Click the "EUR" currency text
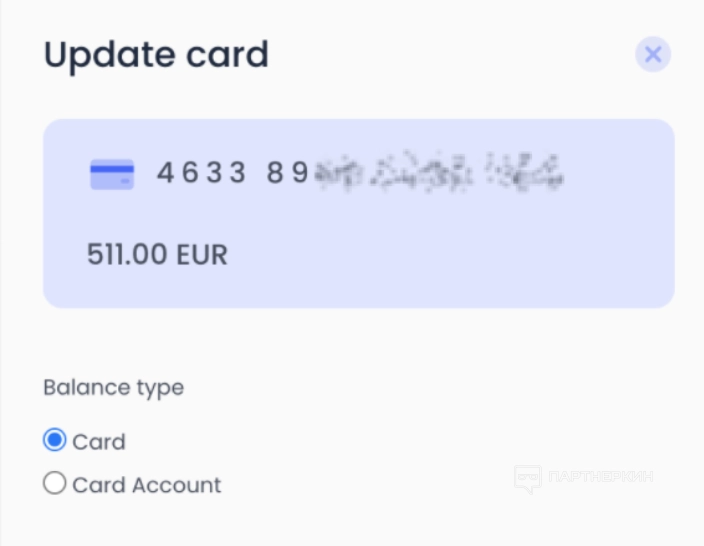The height and width of the screenshot is (546, 704). tap(203, 255)
